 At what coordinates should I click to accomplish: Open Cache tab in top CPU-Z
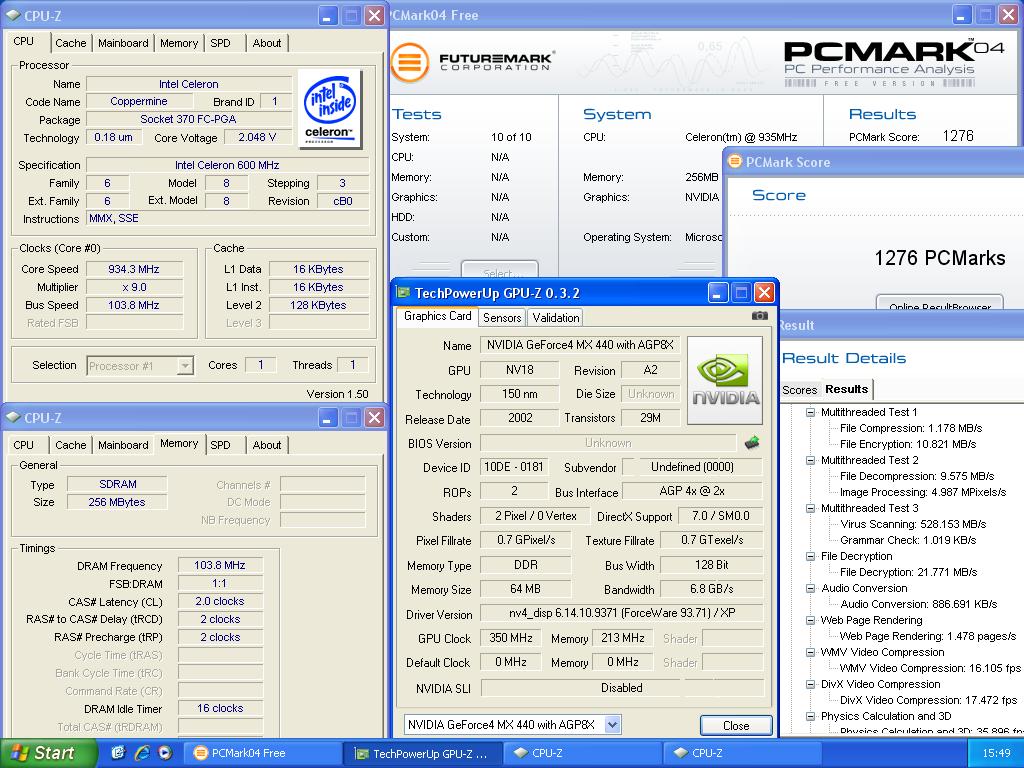(71, 43)
